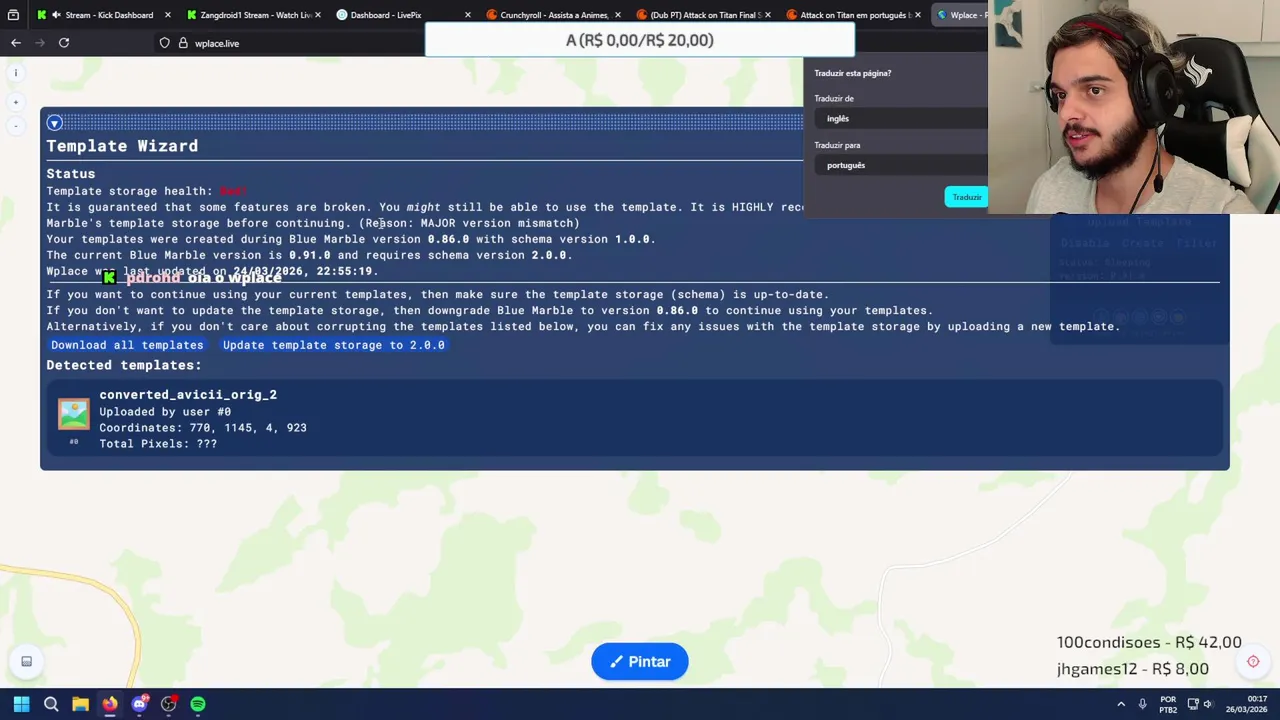Viewport: 1280px width, 720px height.
Task: Mute audio on Kick Dashboard tab speaker icon
Action: click(x=56, y=15)
